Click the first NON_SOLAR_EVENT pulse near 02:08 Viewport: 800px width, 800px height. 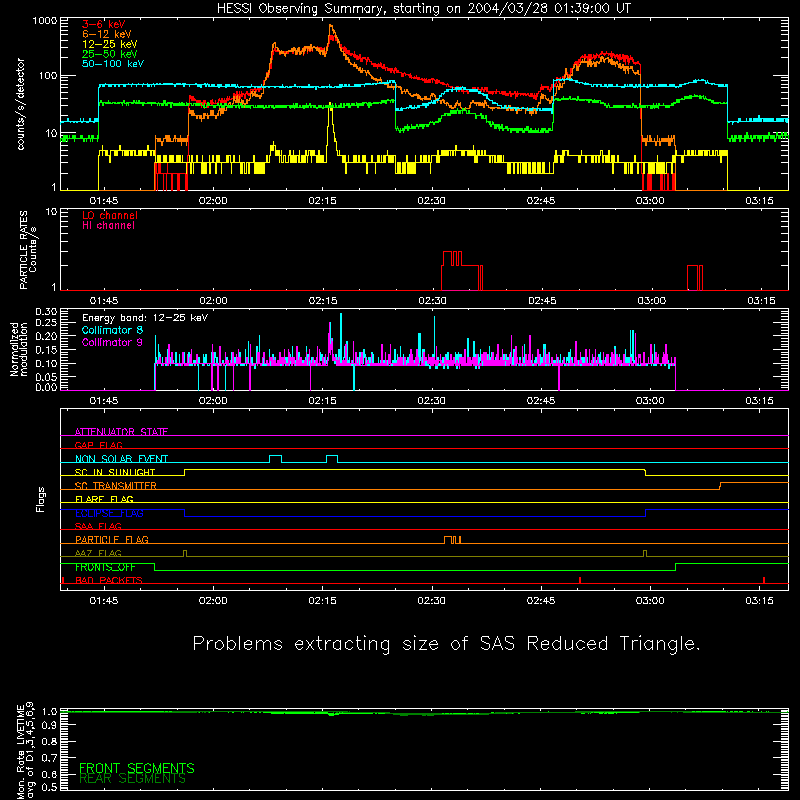pos(276,458)
